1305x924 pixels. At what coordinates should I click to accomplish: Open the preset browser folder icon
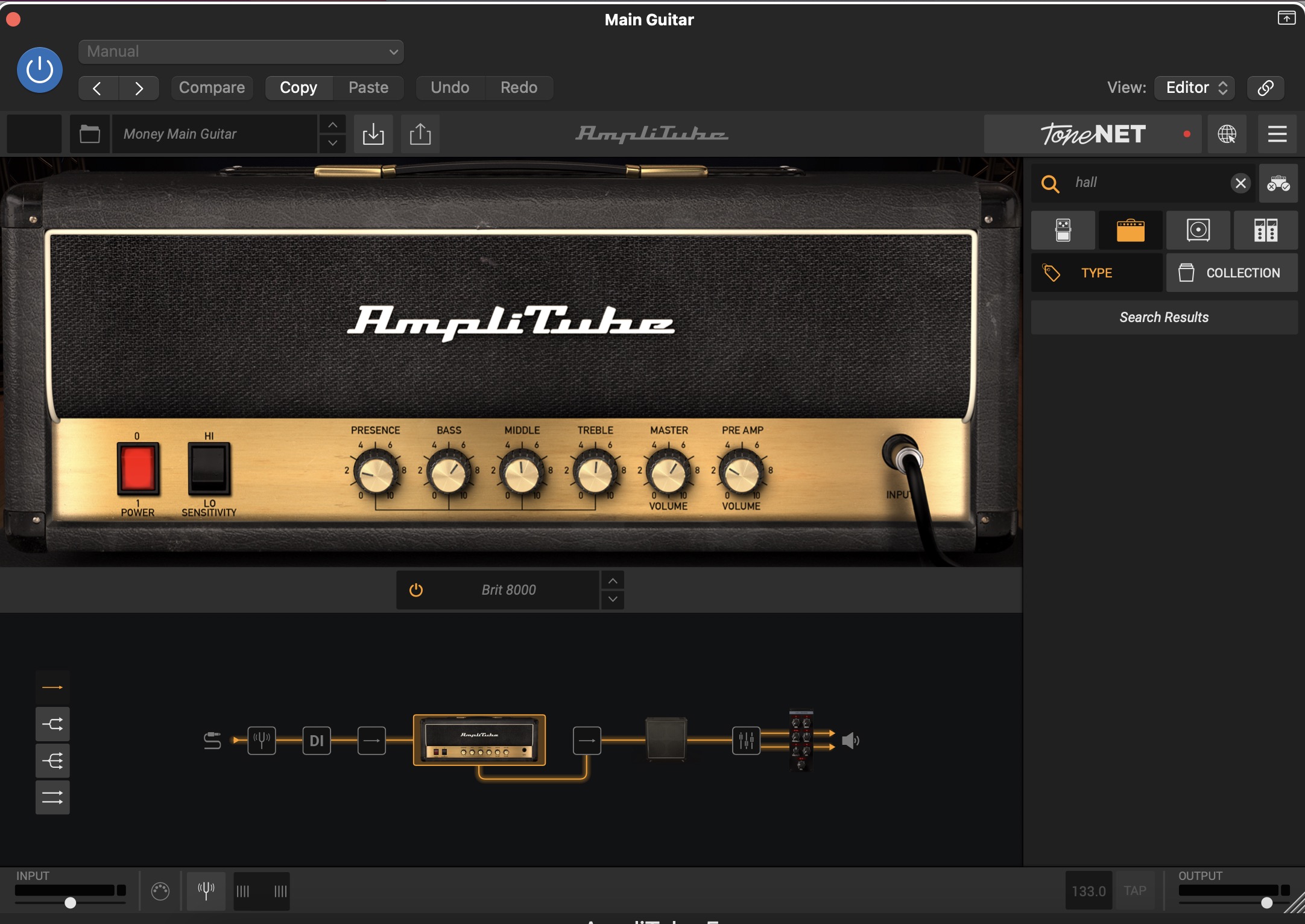[x=90, y=134]
